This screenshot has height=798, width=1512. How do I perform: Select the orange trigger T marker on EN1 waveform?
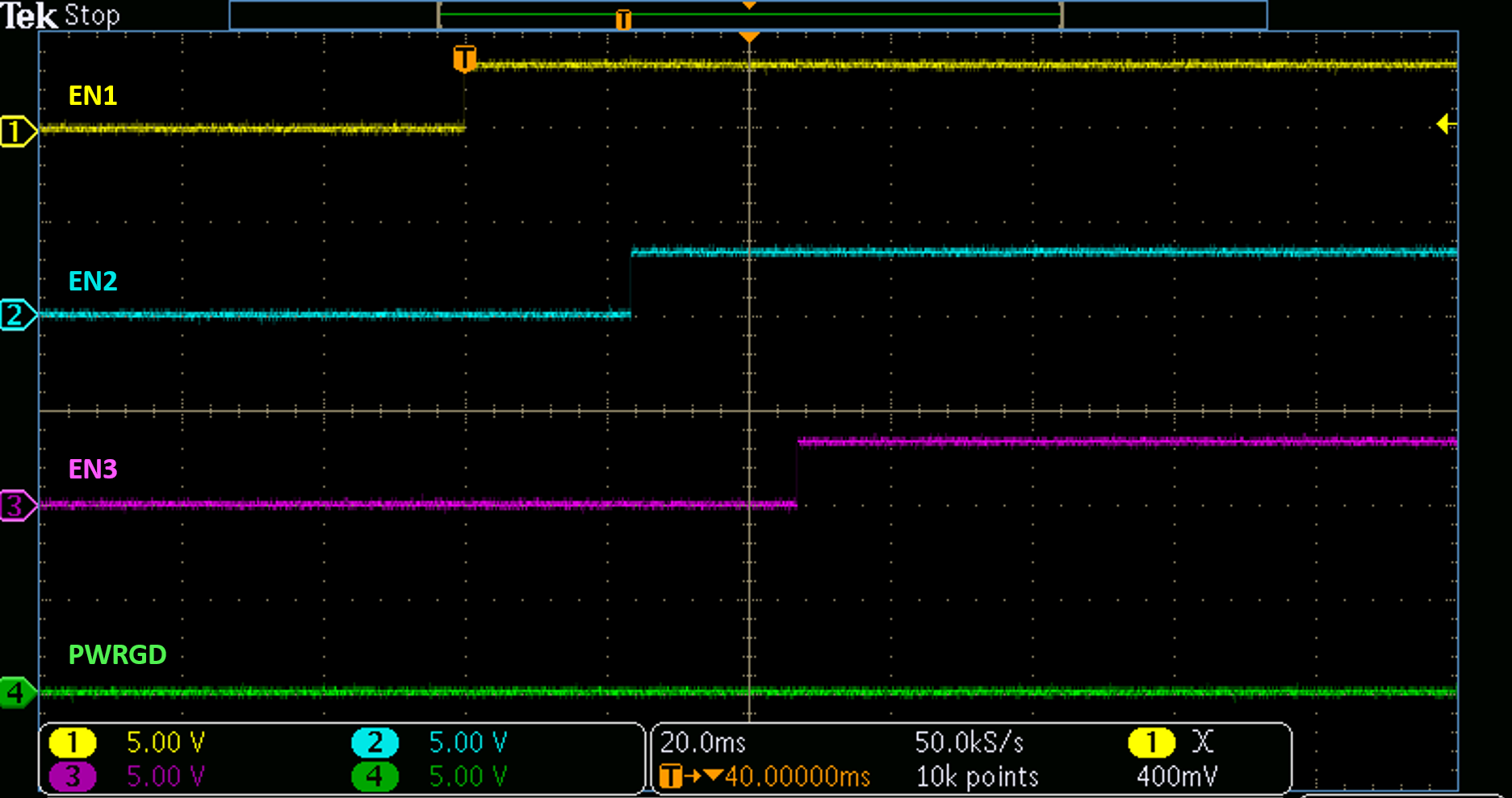[464, 58]
